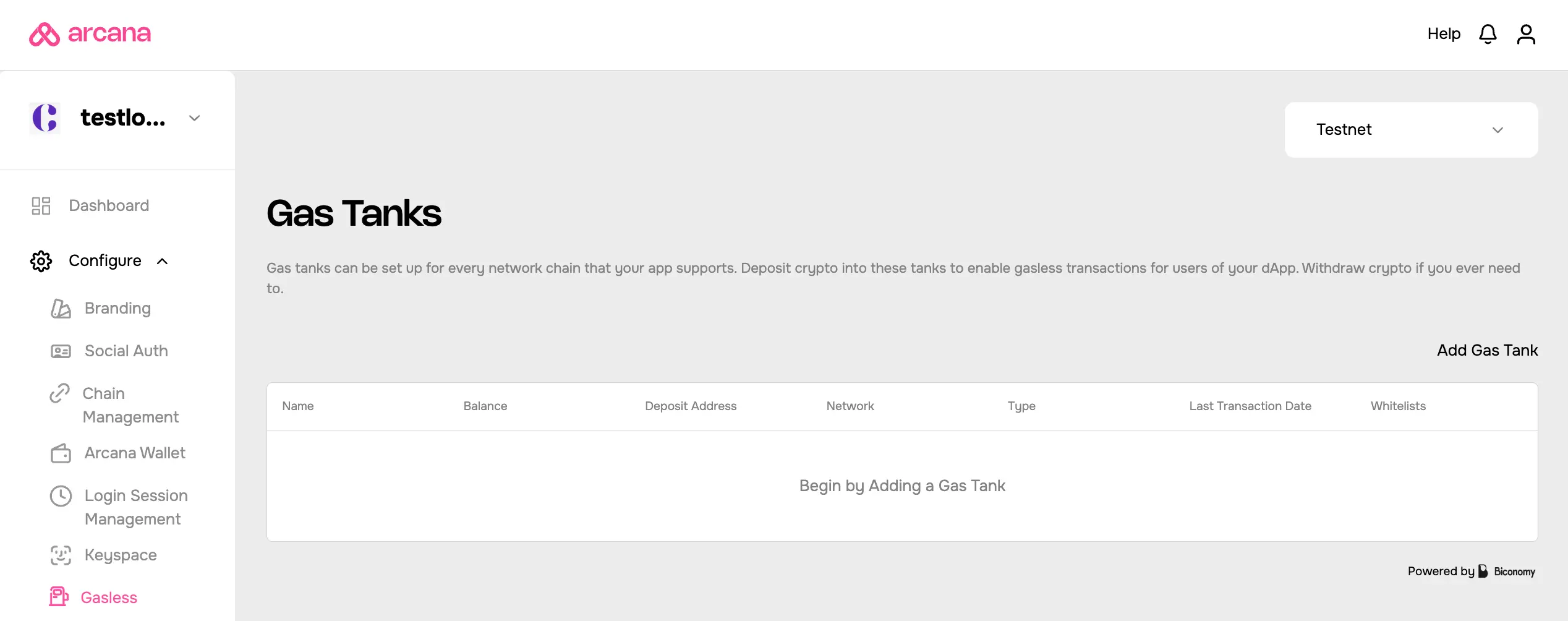Open the Keyspace menu item
Image resolution: width=1568 pixels, height=621 pixels.
coord(121,555)
